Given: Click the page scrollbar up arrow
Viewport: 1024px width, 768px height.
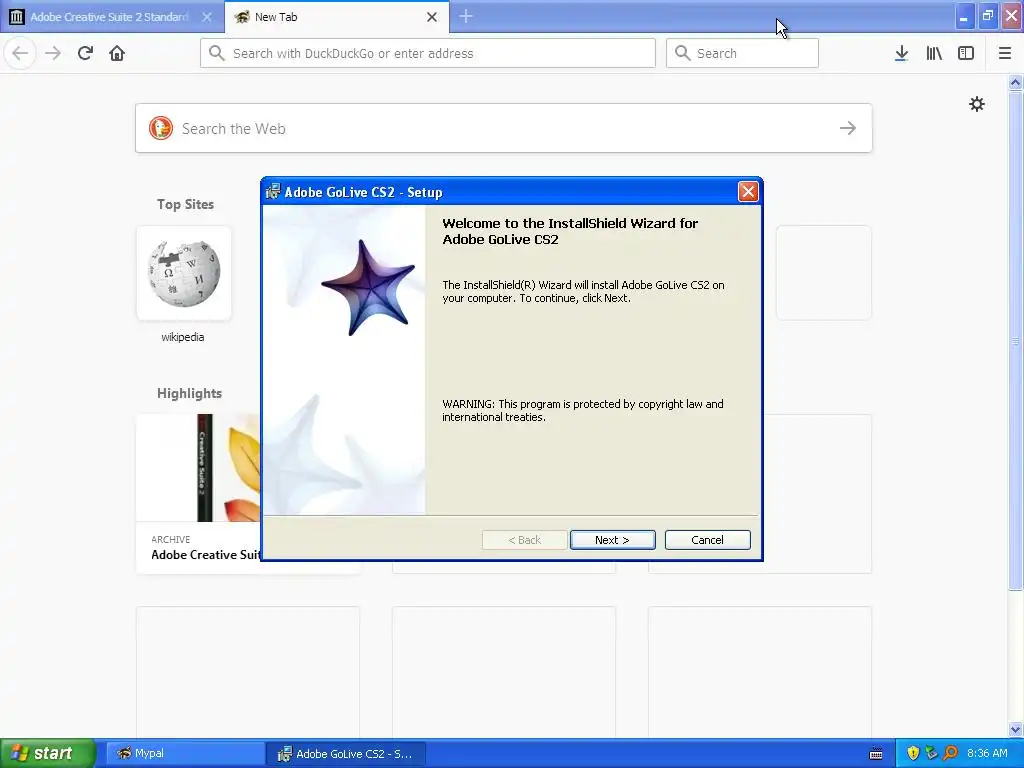Looking at the screenshot, I should click(x=1015, y=82).
